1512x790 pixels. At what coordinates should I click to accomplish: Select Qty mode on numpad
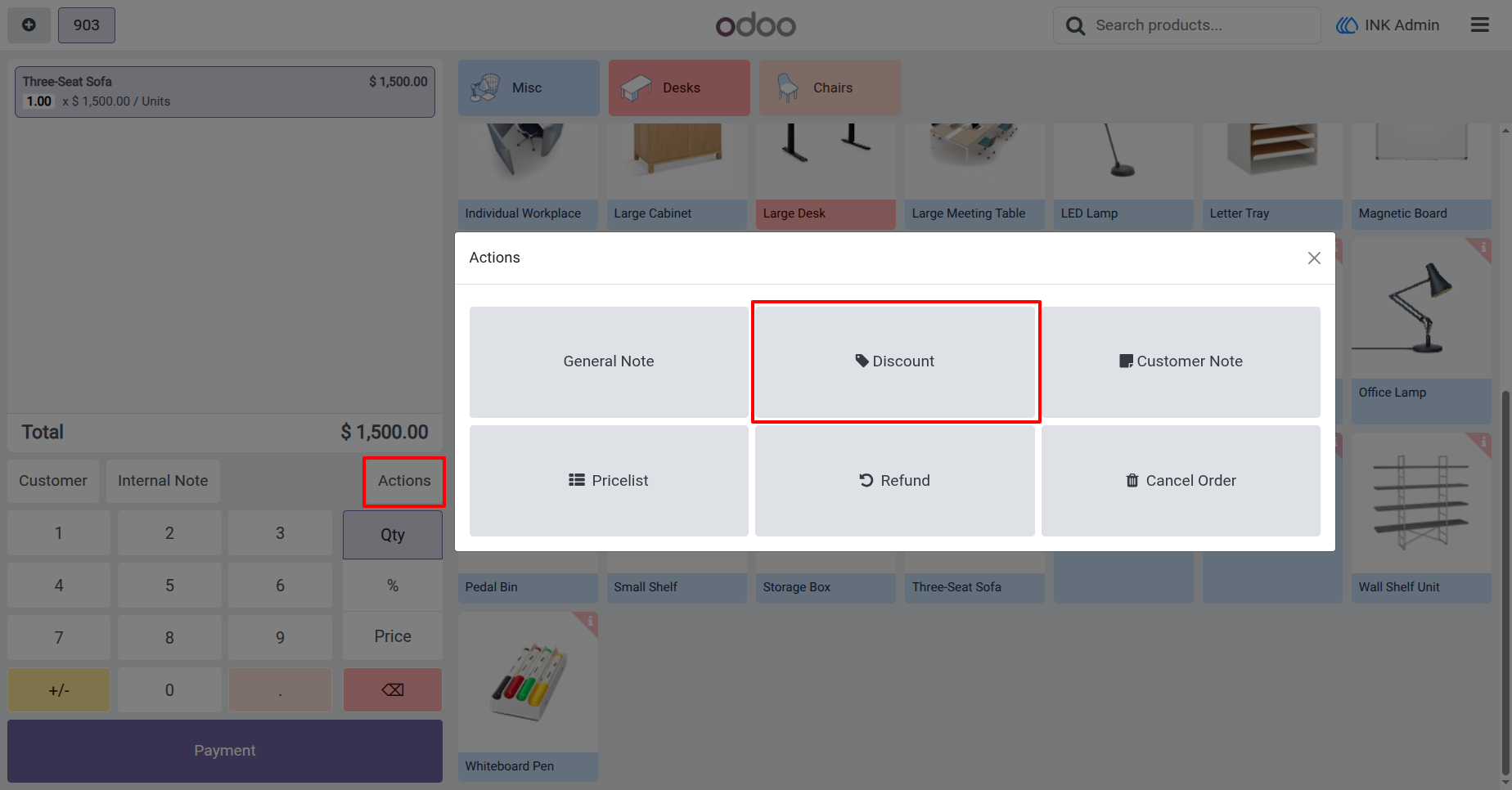pos(393,535)
